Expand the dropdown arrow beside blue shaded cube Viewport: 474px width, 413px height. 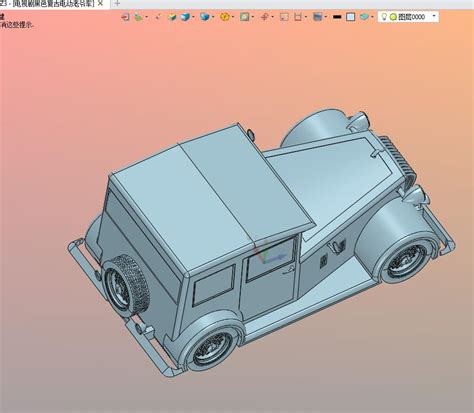click(x=194, y=17)
